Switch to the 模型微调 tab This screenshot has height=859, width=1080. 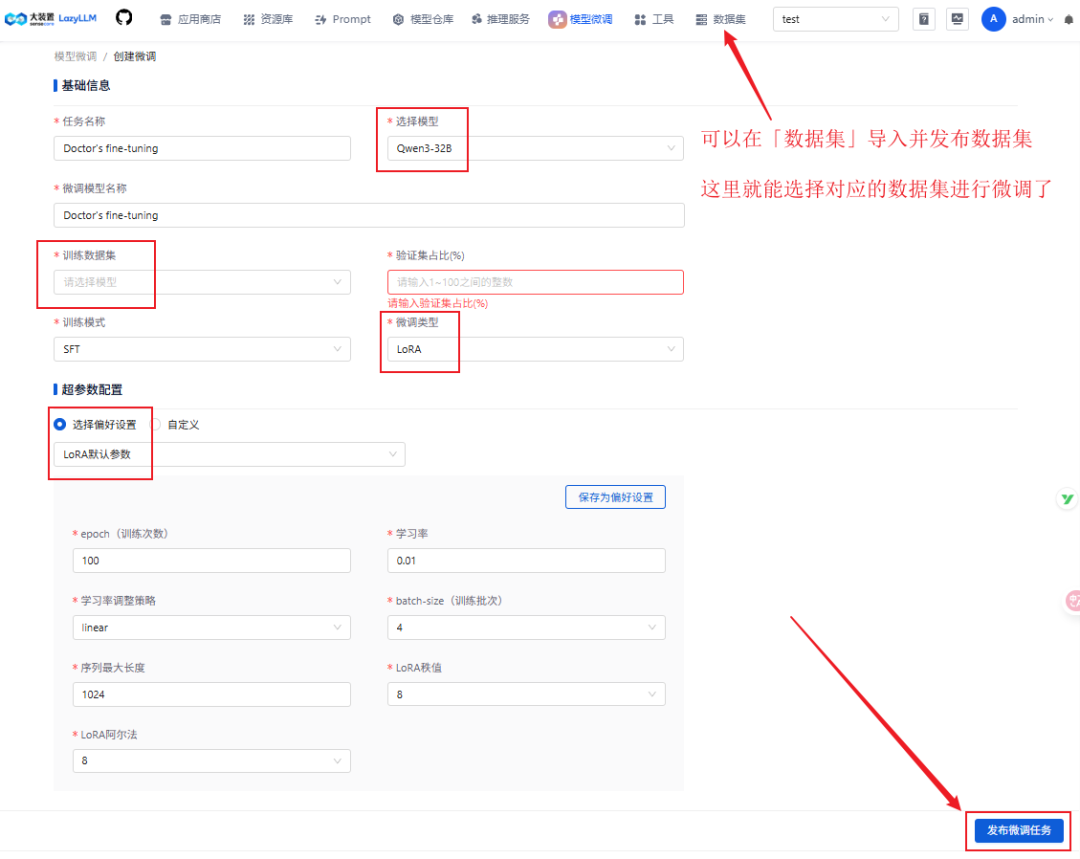click(580, 18)
